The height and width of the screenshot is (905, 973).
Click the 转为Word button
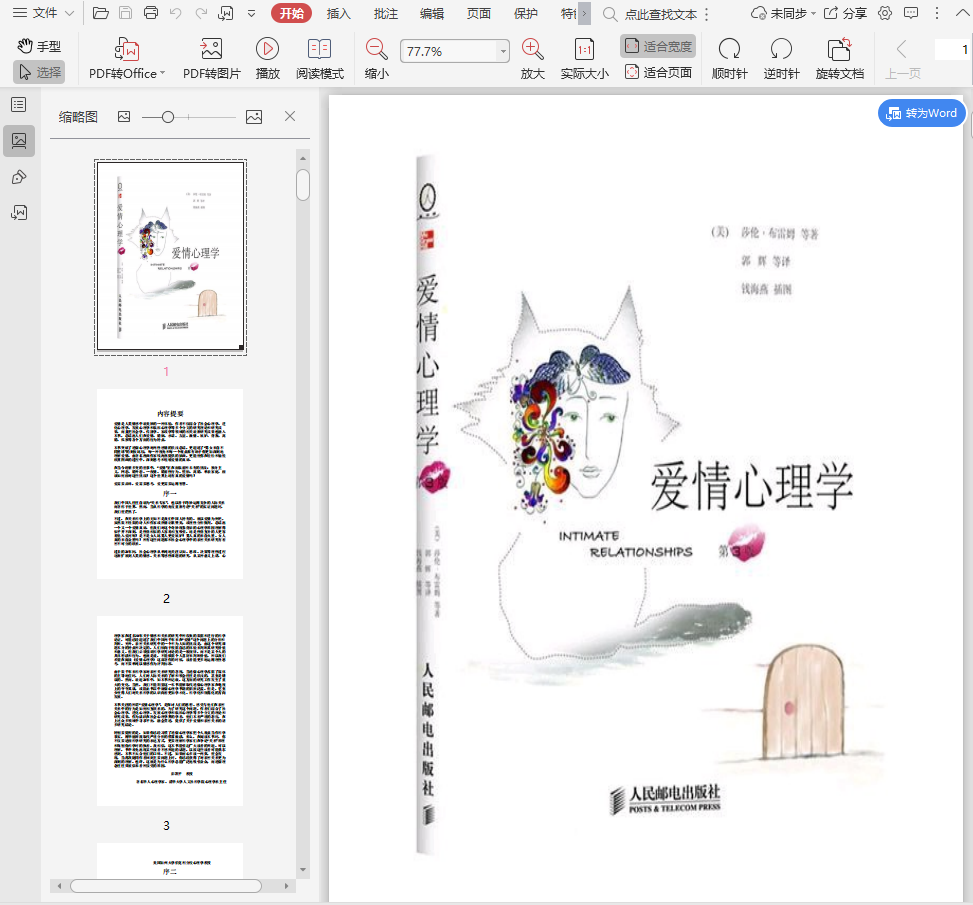921,113
